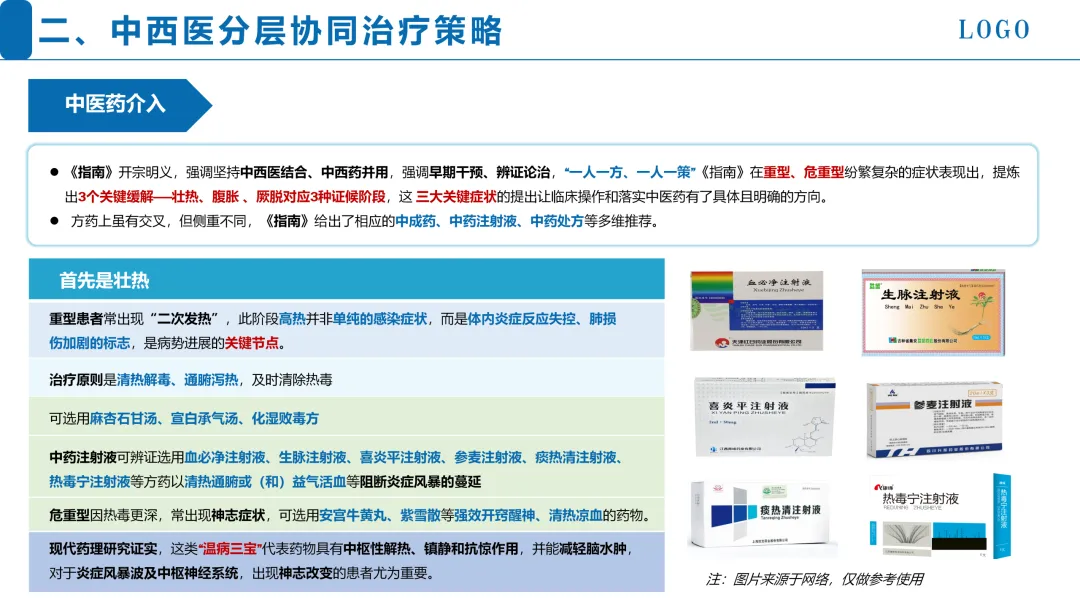Screen dimensions: 1080x608
Task: Select the 参麦注射液 product image
Action: click(934, 419)
